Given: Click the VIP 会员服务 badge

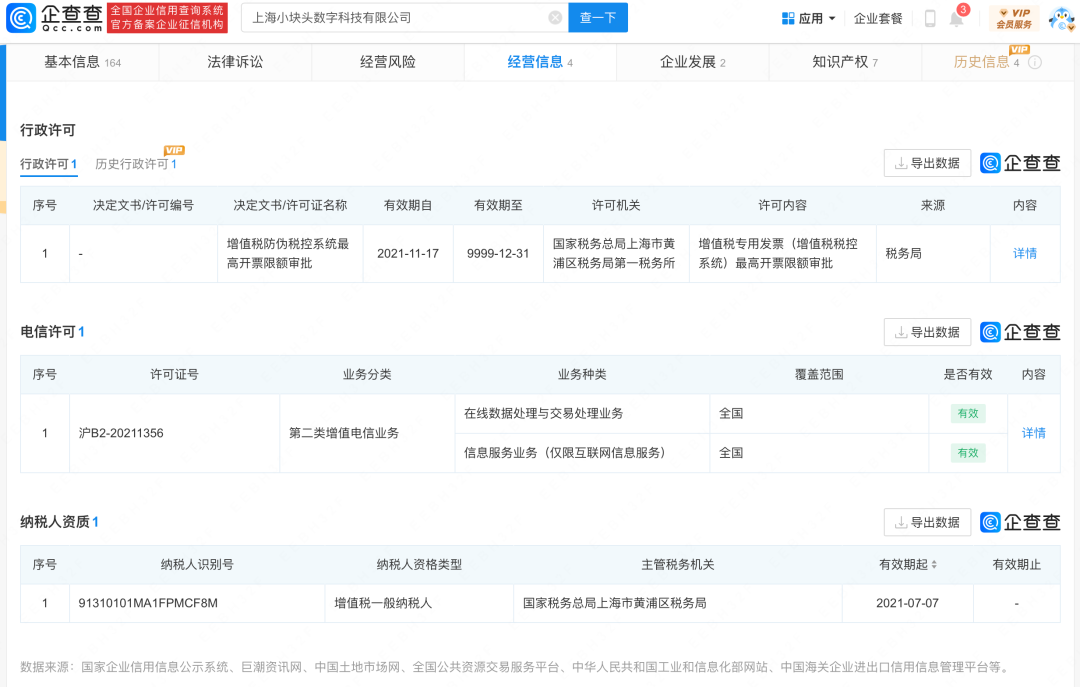Looking at the screenshot, I should [1013, 18].
